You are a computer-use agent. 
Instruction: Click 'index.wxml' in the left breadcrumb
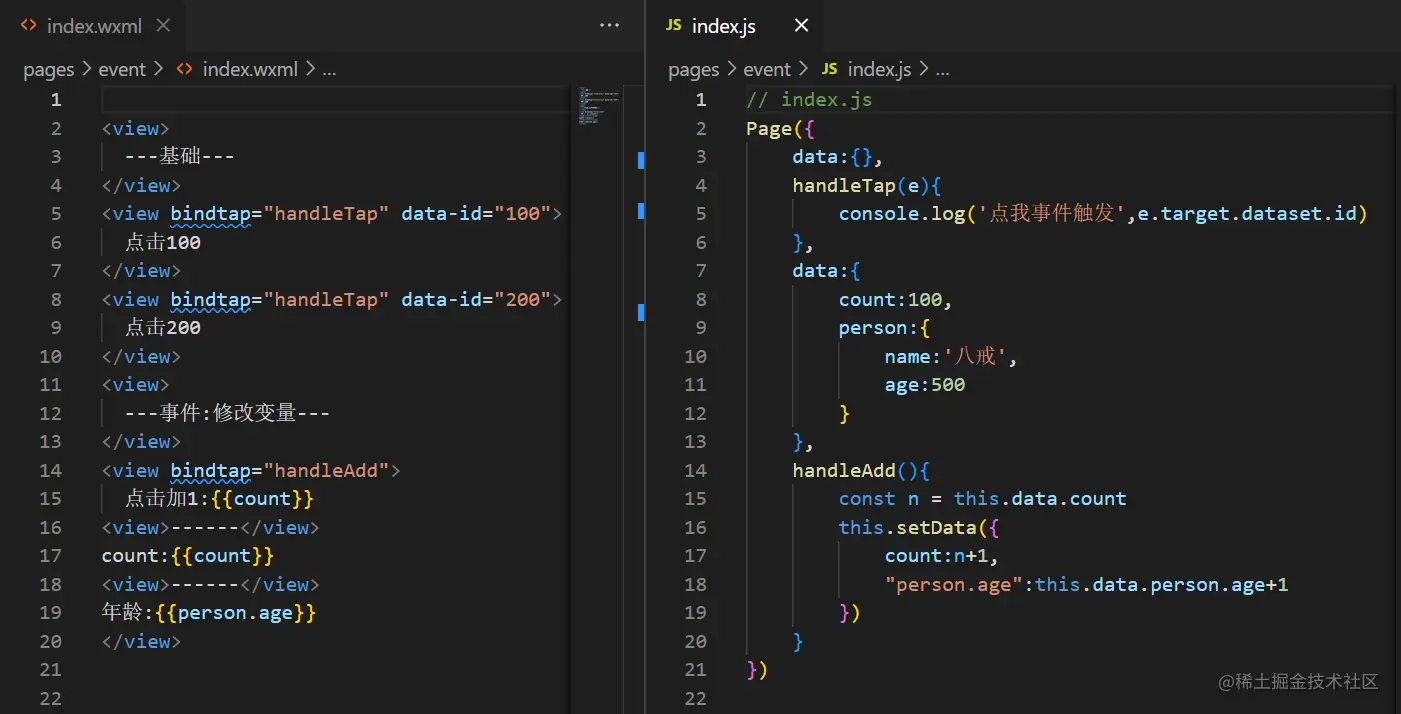(x=250, y=69)
